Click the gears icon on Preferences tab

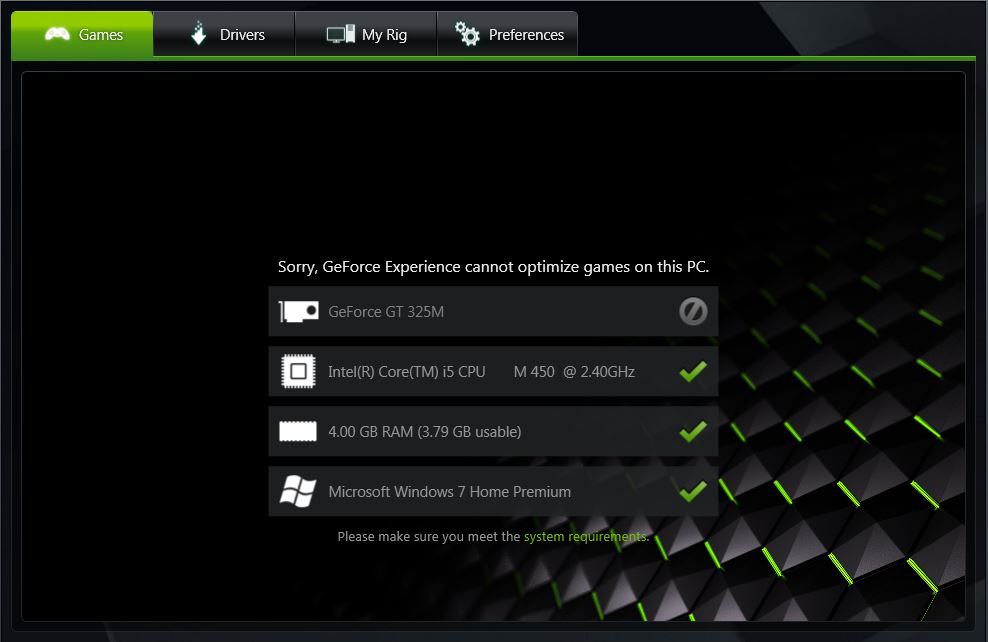pos(467,33)
